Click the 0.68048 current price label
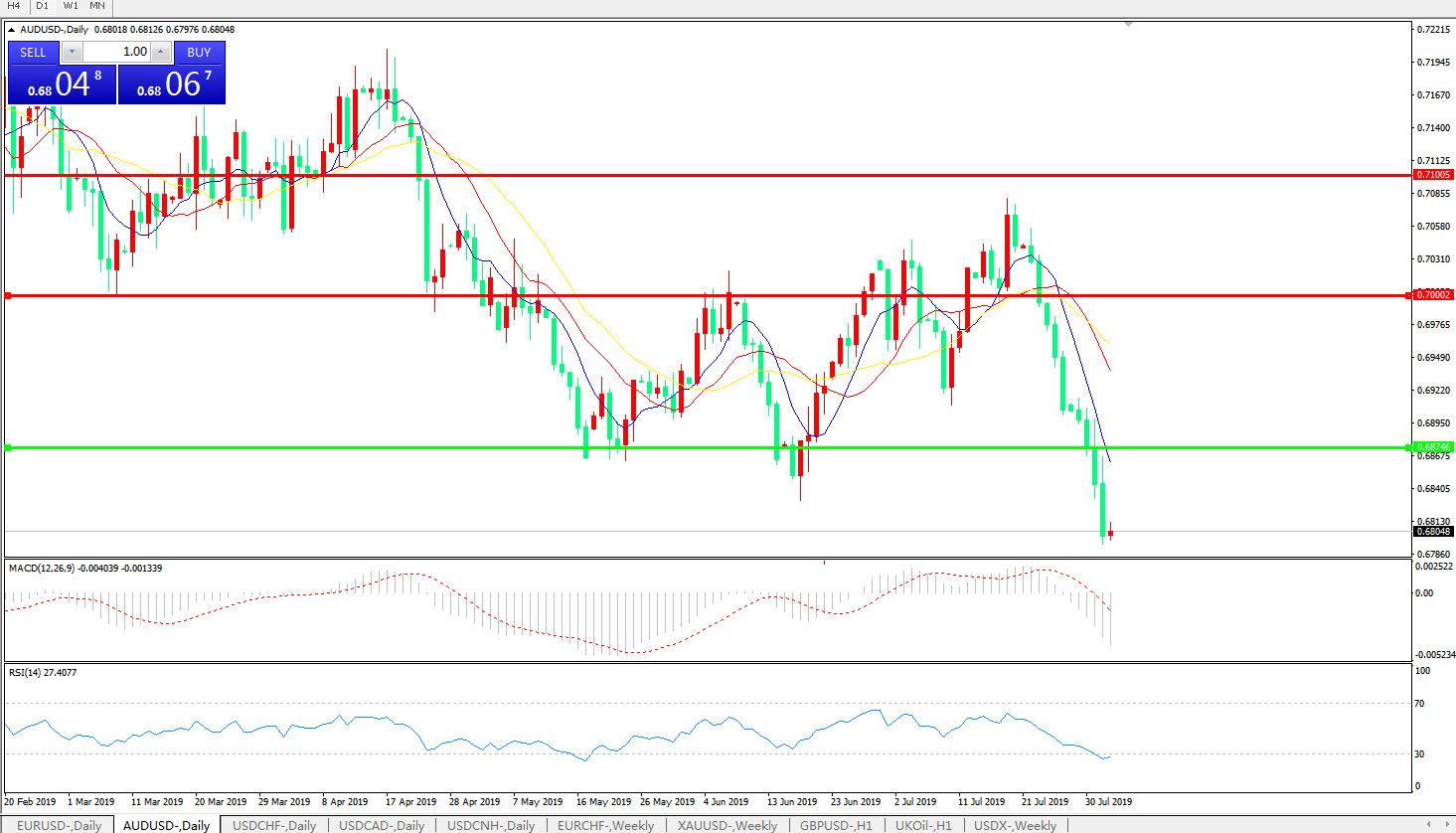Viewport: 1456px width, 833px height. (1433, 532)
